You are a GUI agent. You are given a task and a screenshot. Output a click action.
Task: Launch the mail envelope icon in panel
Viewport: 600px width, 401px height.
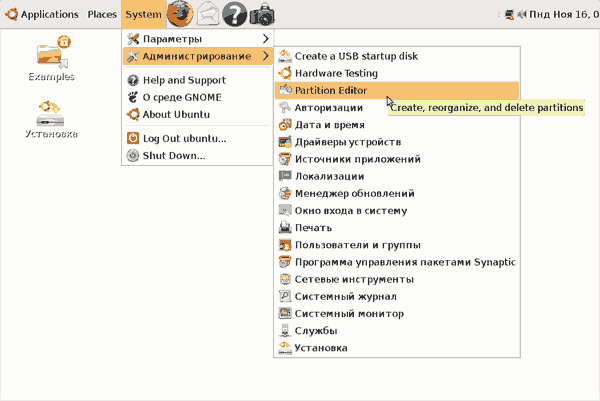(x=207, y=14)
